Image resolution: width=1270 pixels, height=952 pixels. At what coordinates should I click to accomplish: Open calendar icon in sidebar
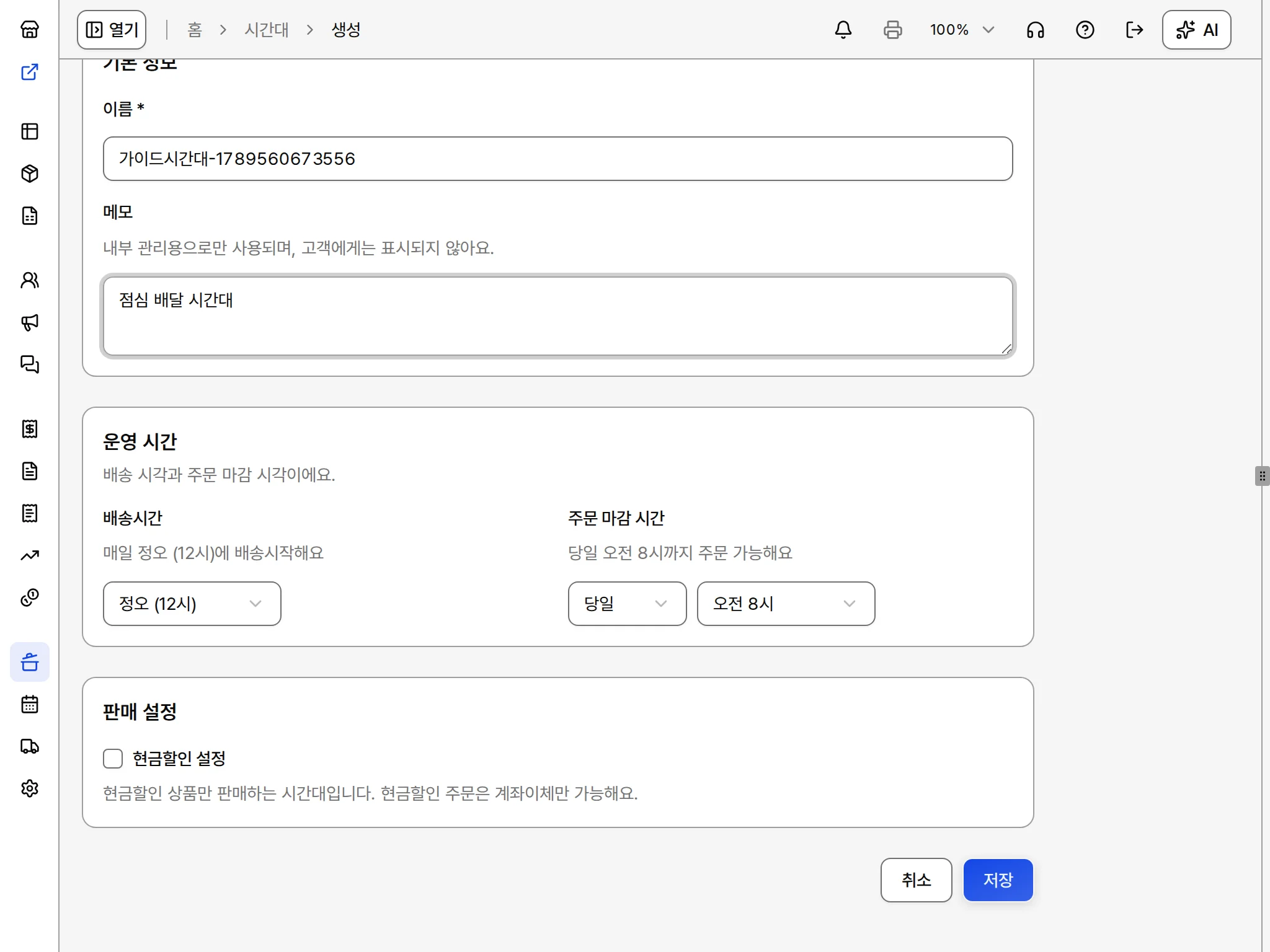[30, 704]
